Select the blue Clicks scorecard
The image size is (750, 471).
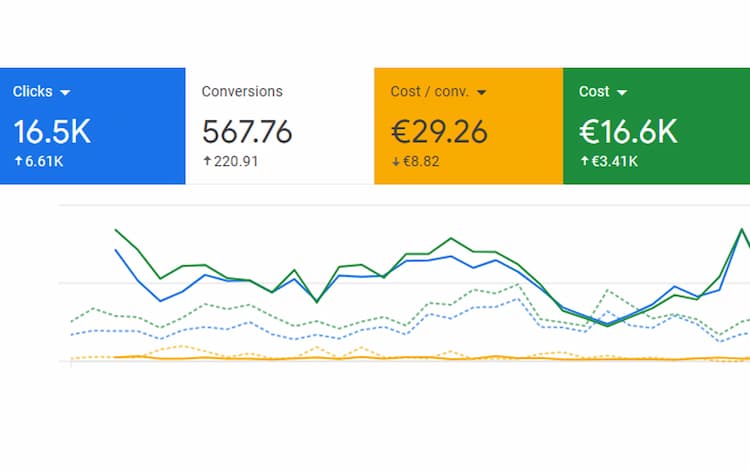pyautogui.click(x=92, y=126)
